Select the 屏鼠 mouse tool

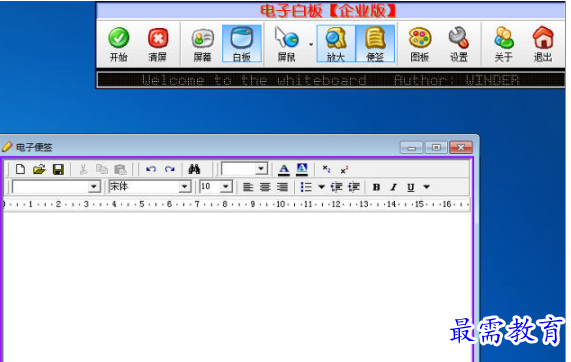[287, 44]
